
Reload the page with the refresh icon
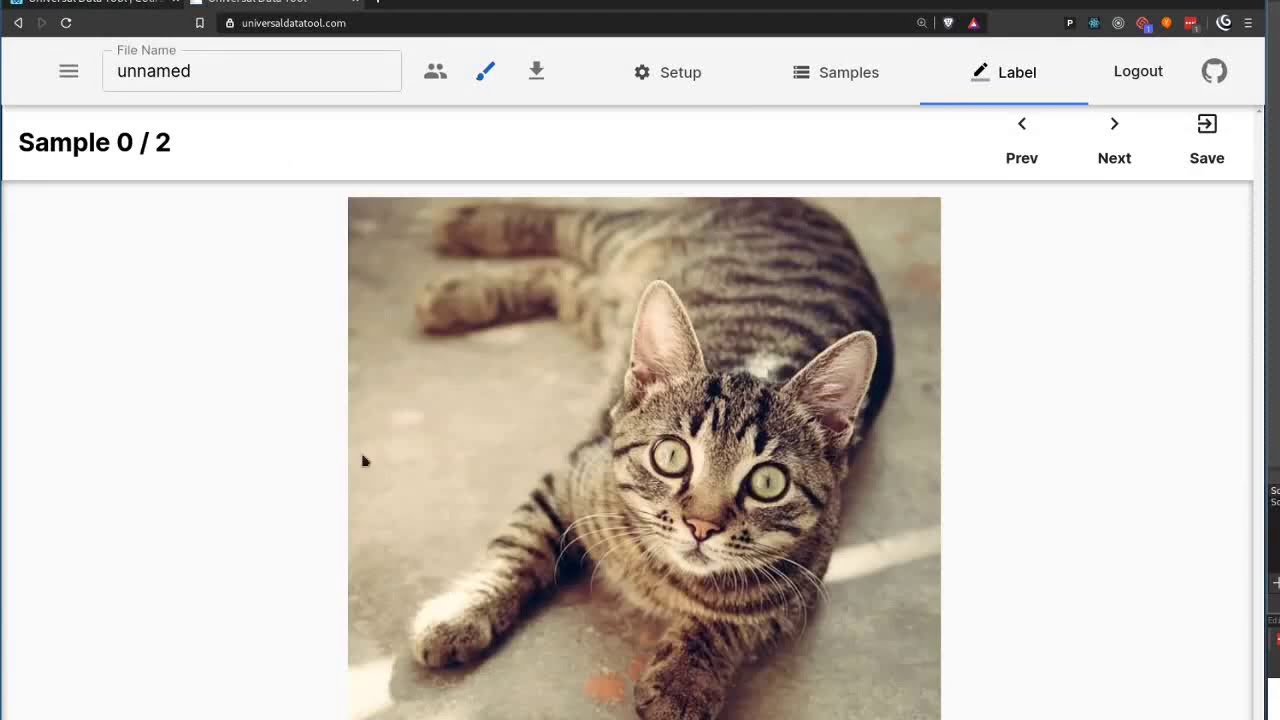[x=66, y=23]
